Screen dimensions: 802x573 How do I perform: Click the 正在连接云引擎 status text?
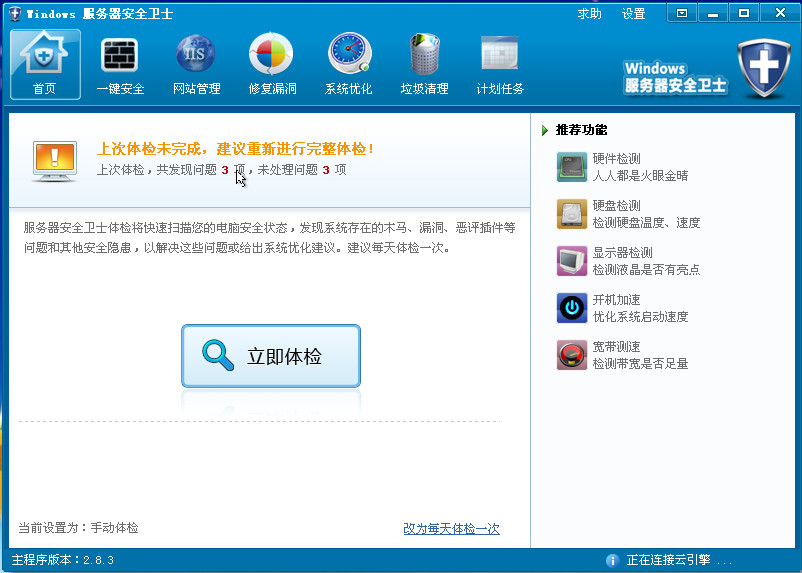click(x=669, y=560)
